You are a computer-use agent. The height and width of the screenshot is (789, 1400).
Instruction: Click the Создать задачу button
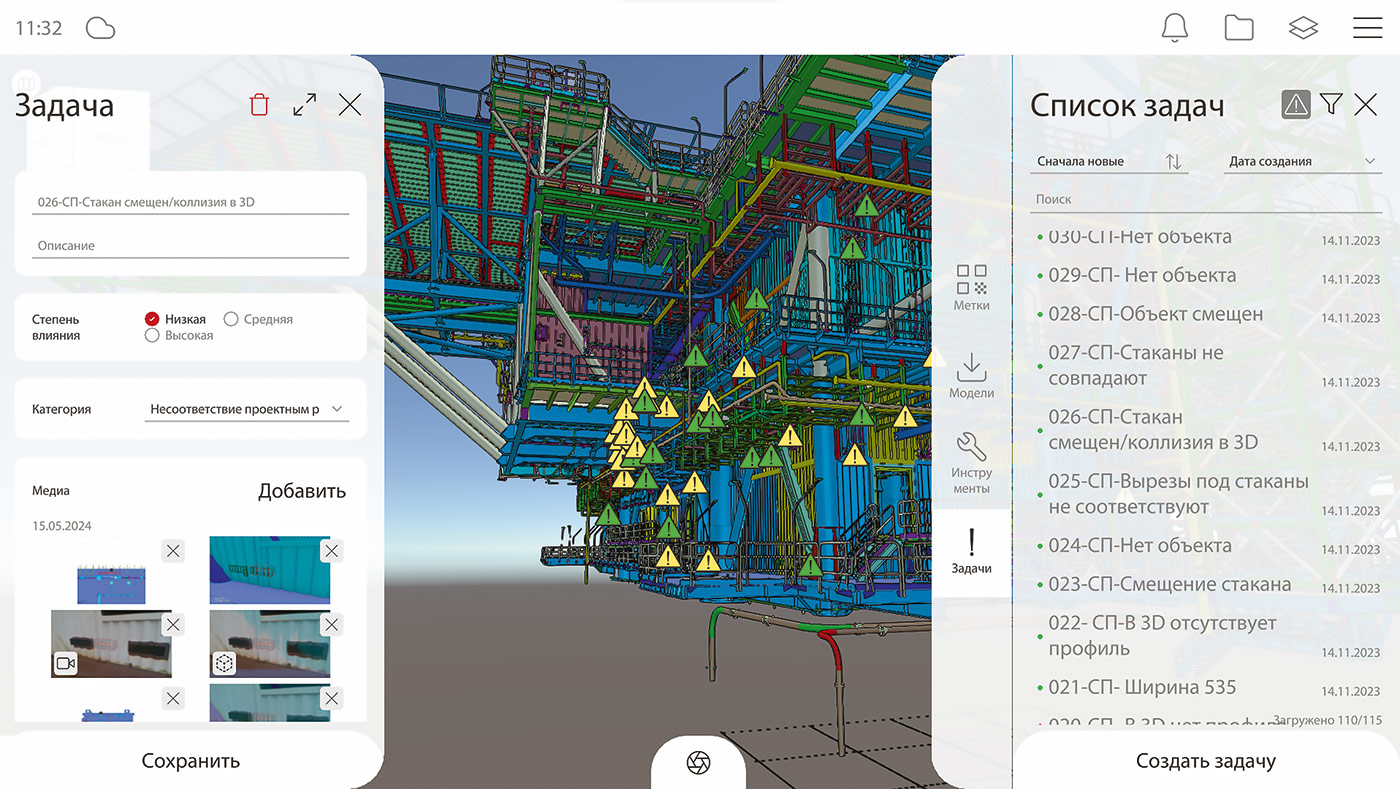[x=1205, y=761]
